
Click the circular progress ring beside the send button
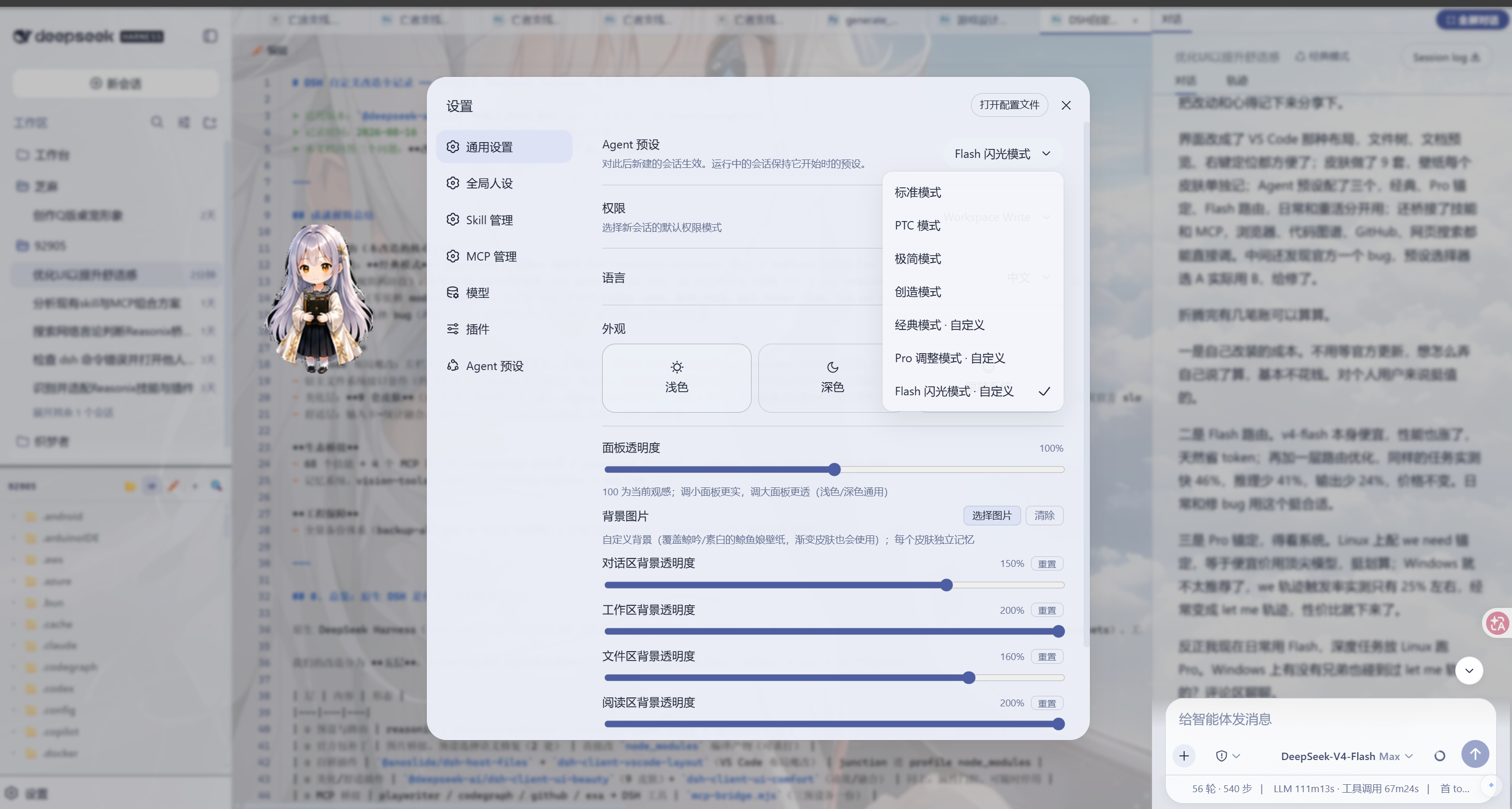click(x=1439, y=756)
